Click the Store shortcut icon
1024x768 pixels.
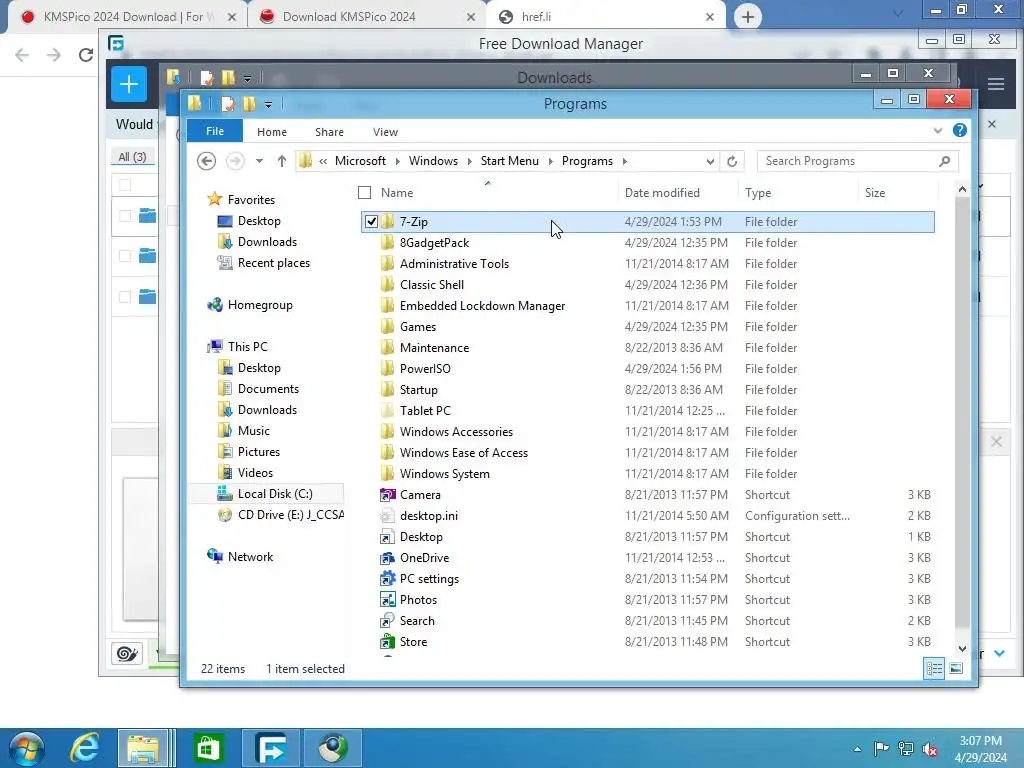pos(387,641)
